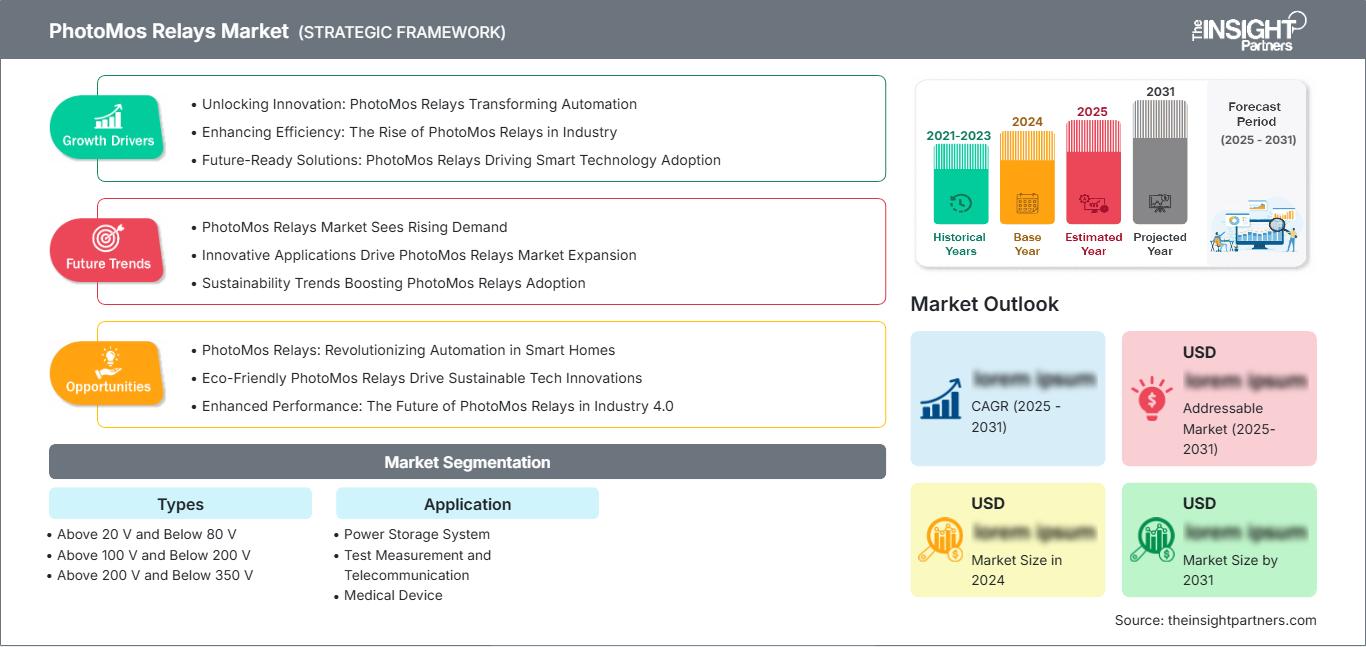The height and width of the screenshot is (647, 1366).
Task: Click the Historical Years clock icon
Action: (960, 203)
